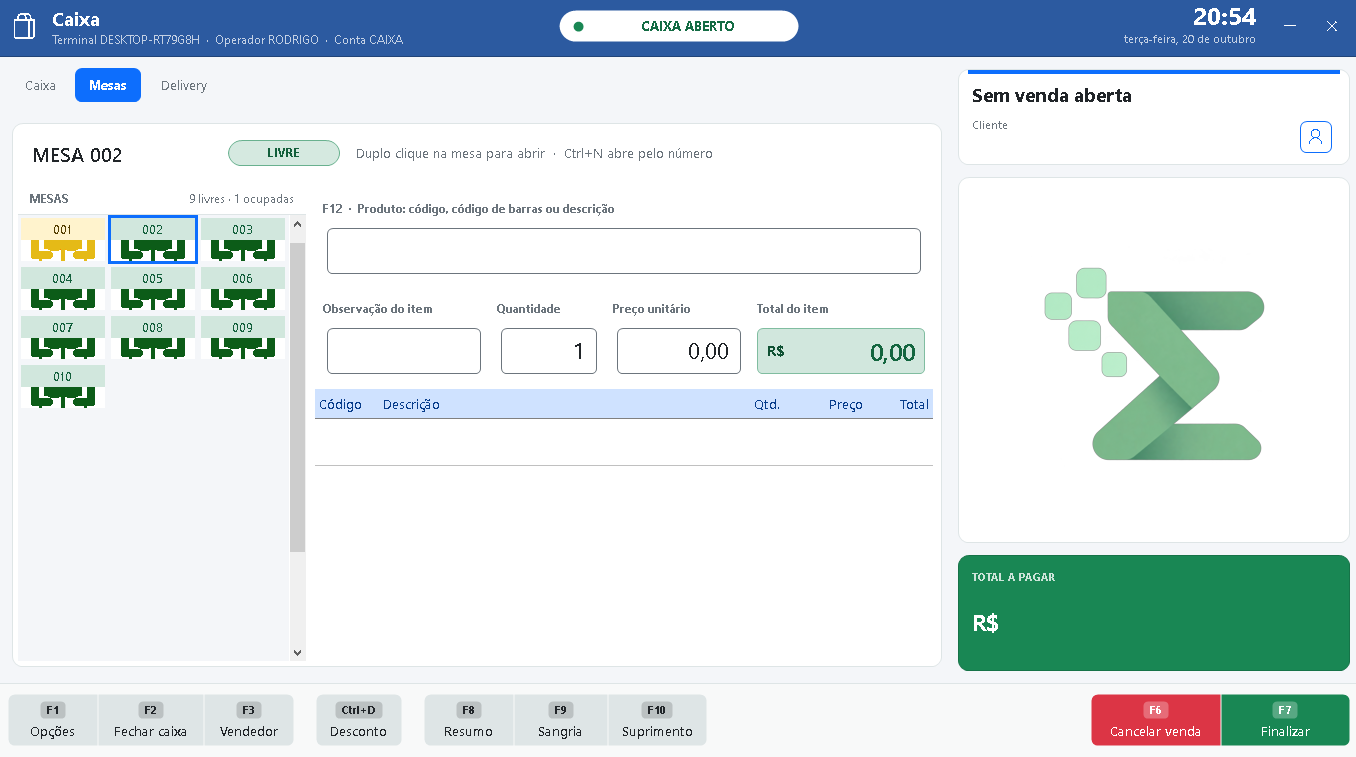Click the tables list scroll down arrow
Image resolution: width=1356 pixels, height=757 pixels.
click(x=297, y=652)
